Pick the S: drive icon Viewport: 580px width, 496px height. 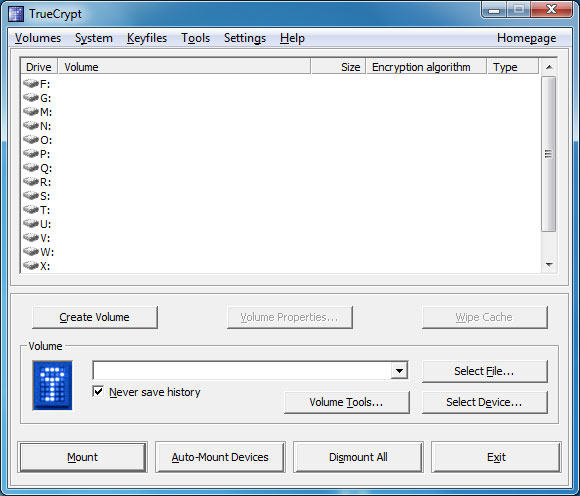[x=31, y=195]
